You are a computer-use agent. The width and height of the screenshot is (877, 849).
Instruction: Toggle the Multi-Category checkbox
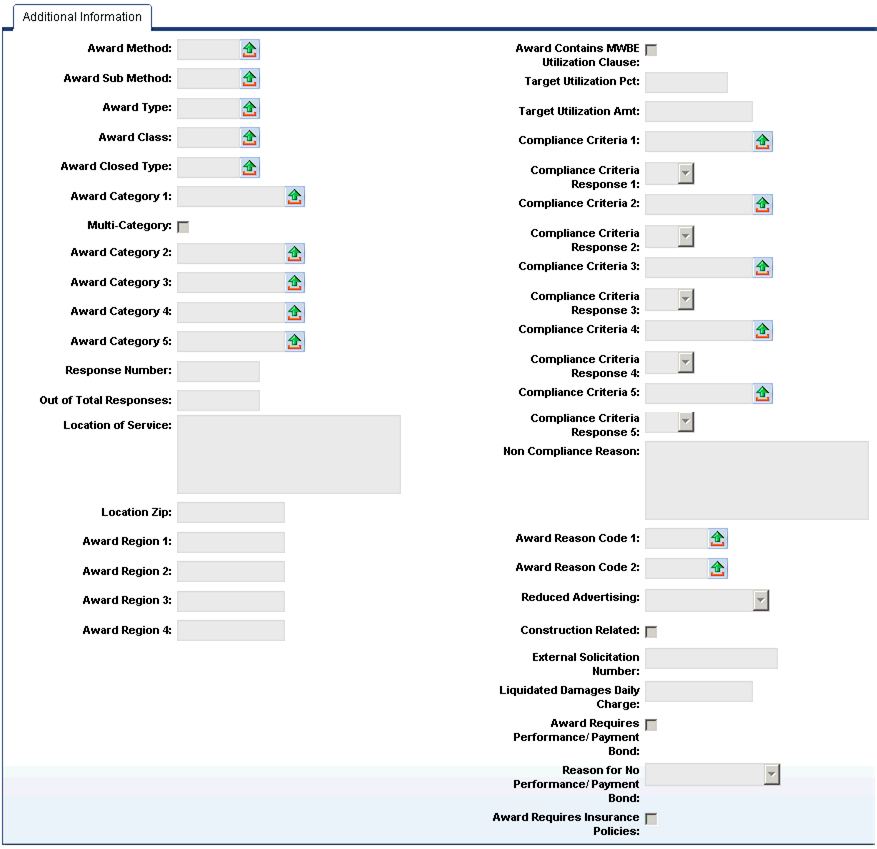point(183,227)
